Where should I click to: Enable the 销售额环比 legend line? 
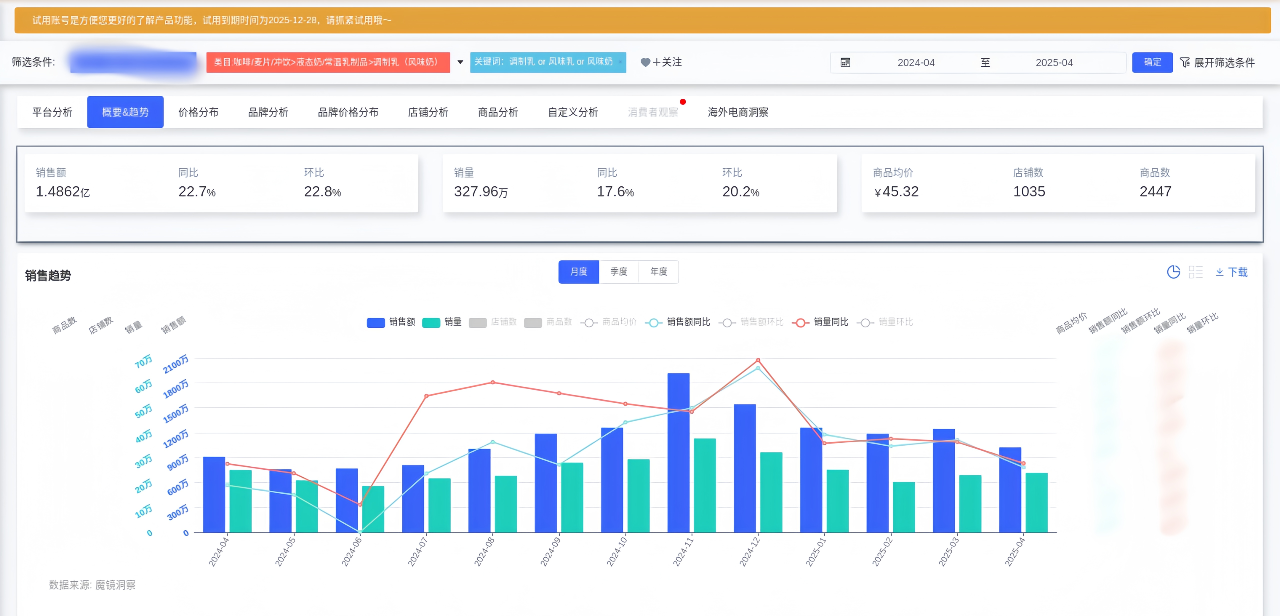click(x=752, y=322)
